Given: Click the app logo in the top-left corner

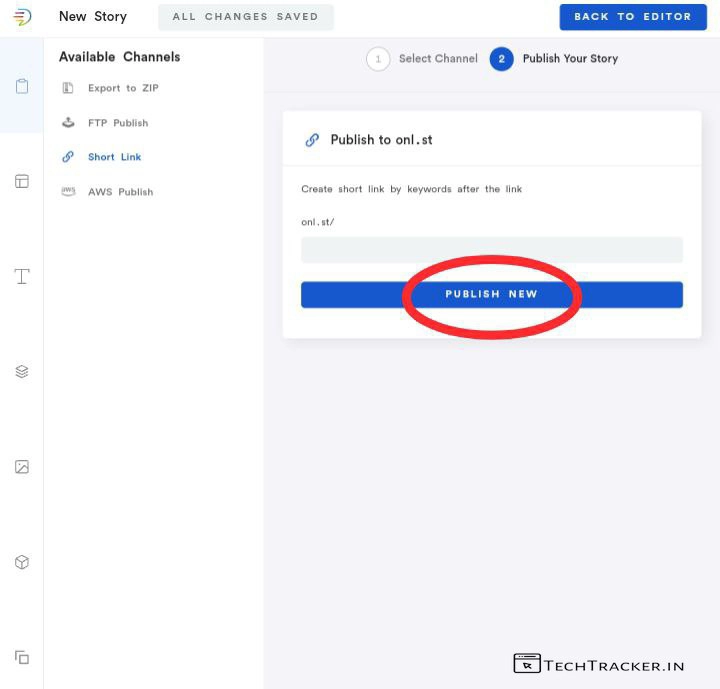Looking at the screenshot, I should tap(22, 17).
